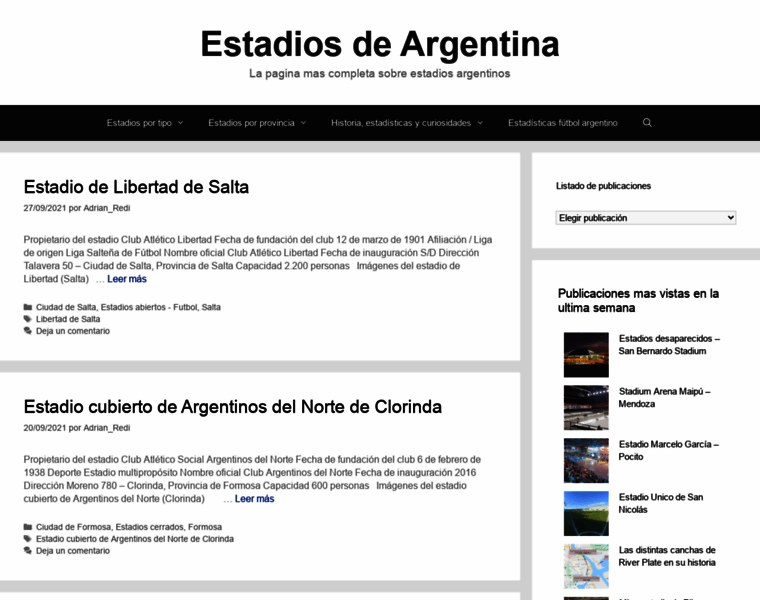
Task: Click comments icon in Libertad de Salta post
Action: click(x=28, y=331)
